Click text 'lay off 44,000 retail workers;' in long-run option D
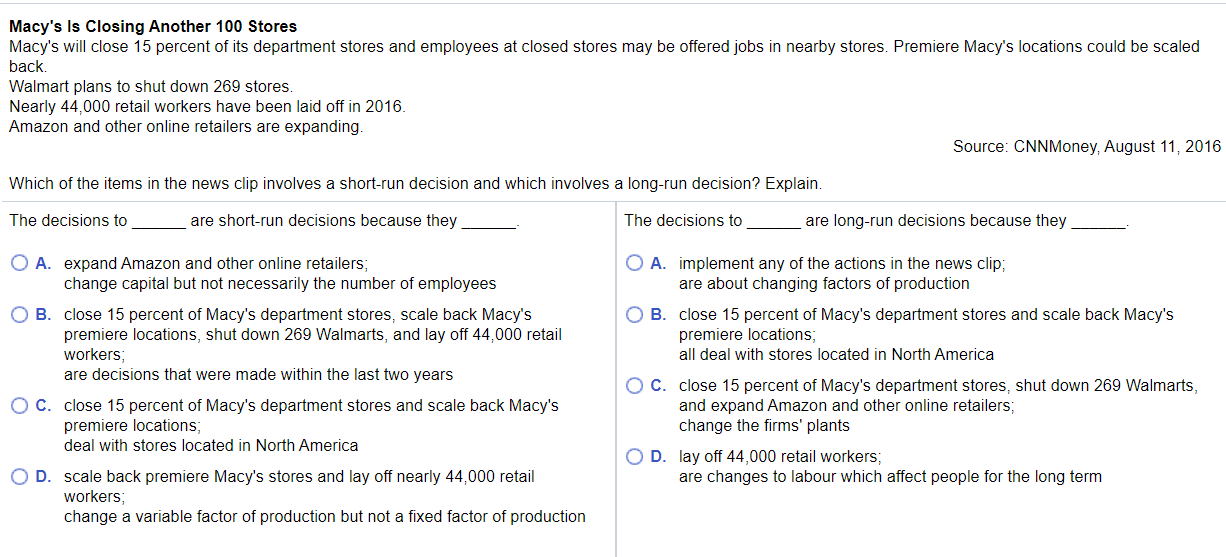Image resolution: width=1226 pixels, height=557 pixels. pyautogui.click(x=780, y=457)
